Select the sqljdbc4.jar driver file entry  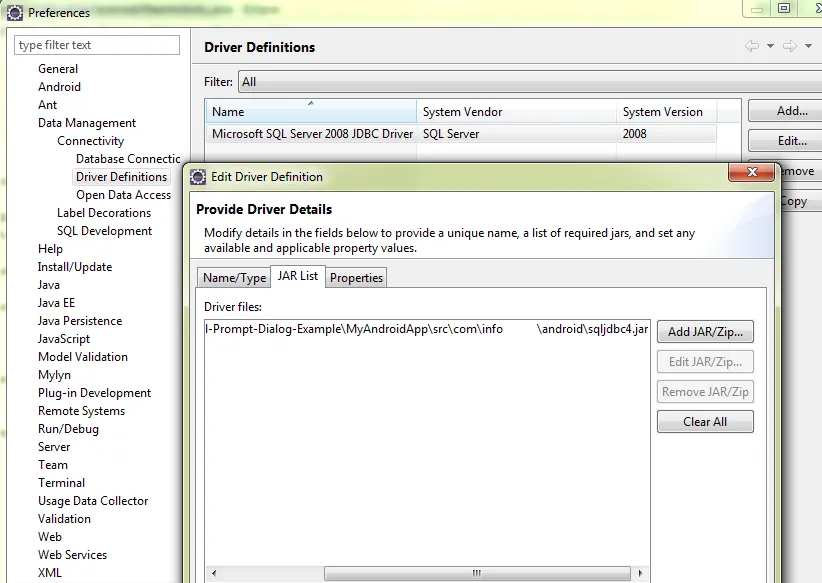(x=426, y=329)
